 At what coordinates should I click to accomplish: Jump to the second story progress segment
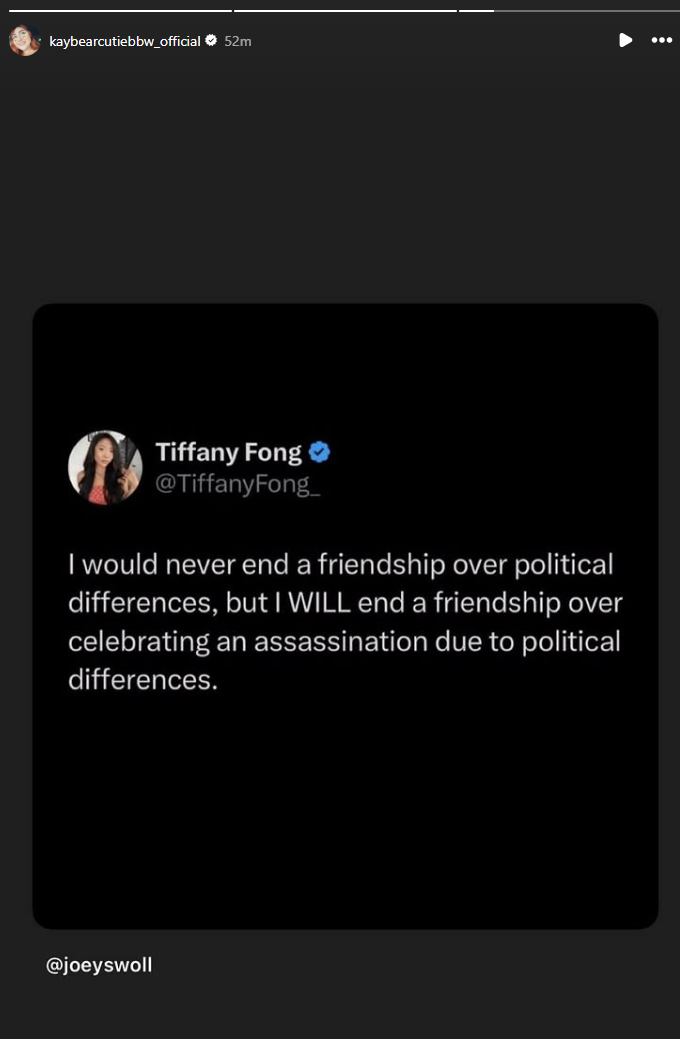pos(345,11)
